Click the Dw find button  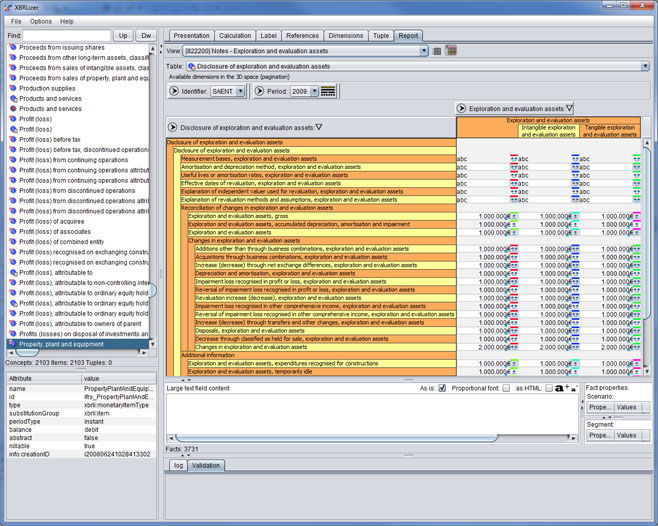click(146, 36)
